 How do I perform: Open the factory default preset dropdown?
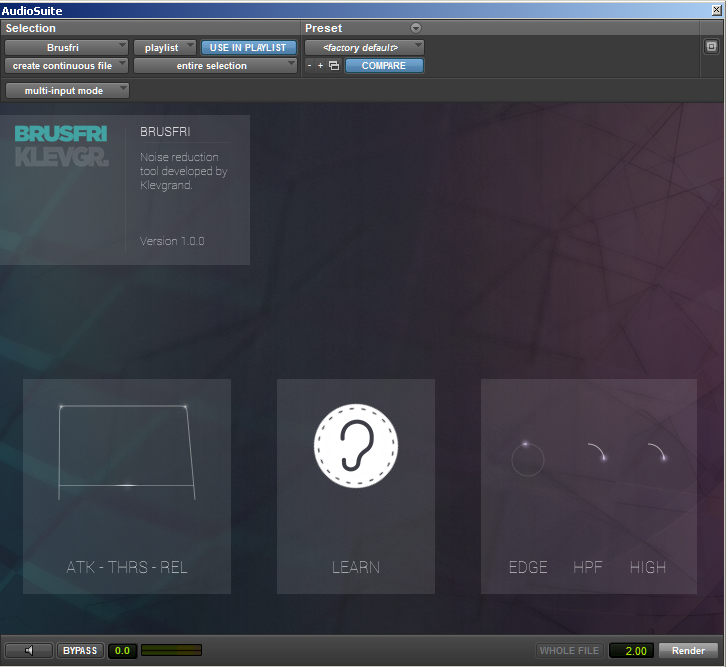pyautogui.click(x=364, y=48)
